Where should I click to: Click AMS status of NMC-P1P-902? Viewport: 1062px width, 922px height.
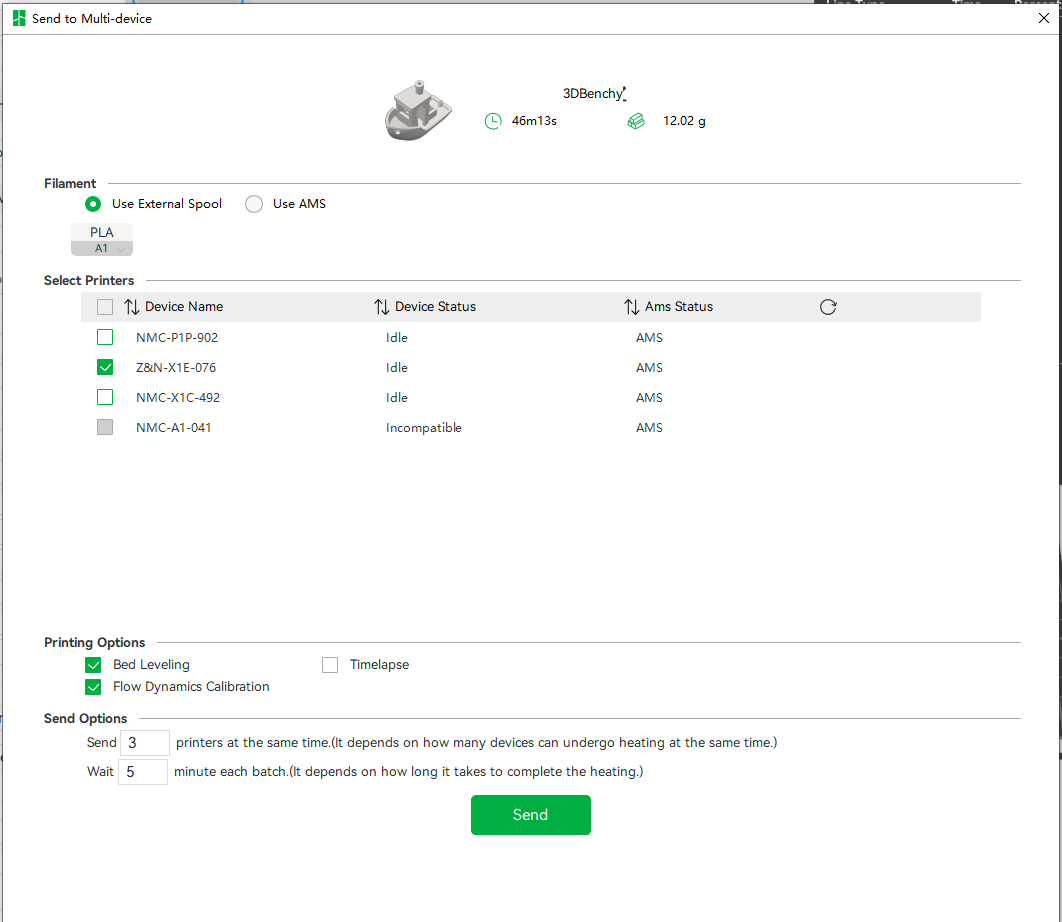pyautogui.click(x=649, y=337)
